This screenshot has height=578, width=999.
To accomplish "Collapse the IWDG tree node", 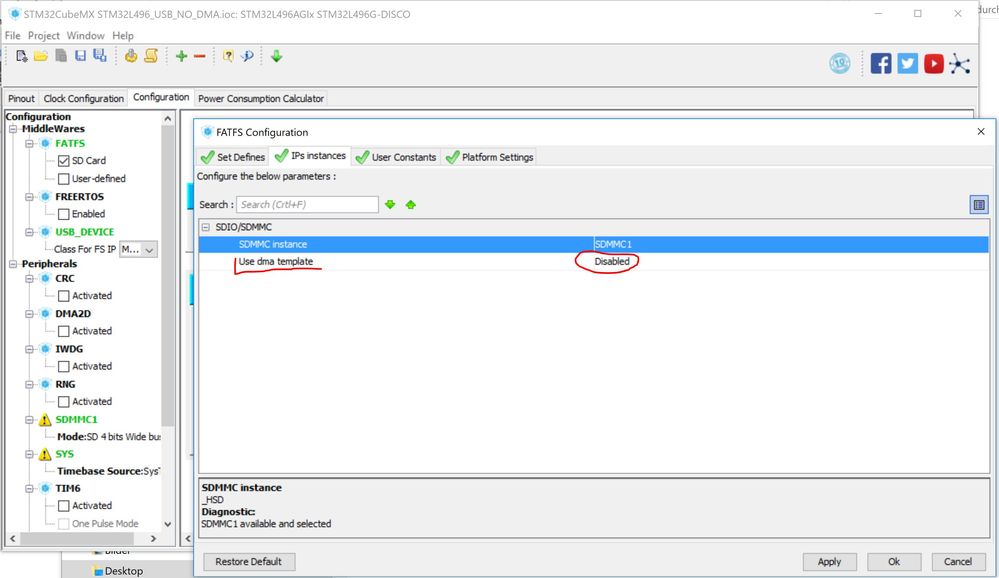I will point(29,349).
